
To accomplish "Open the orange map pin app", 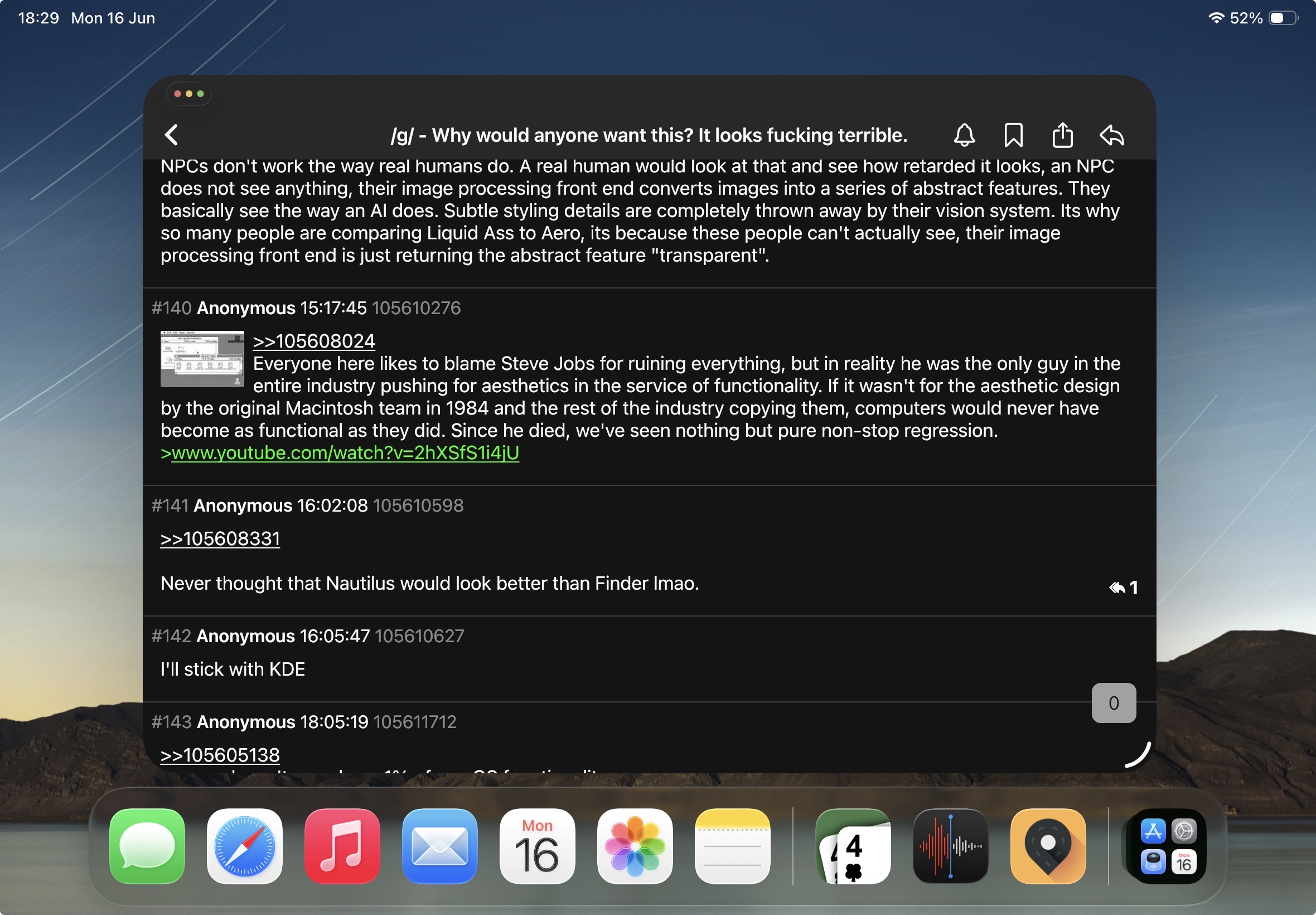I will [x=1048, y=846].
